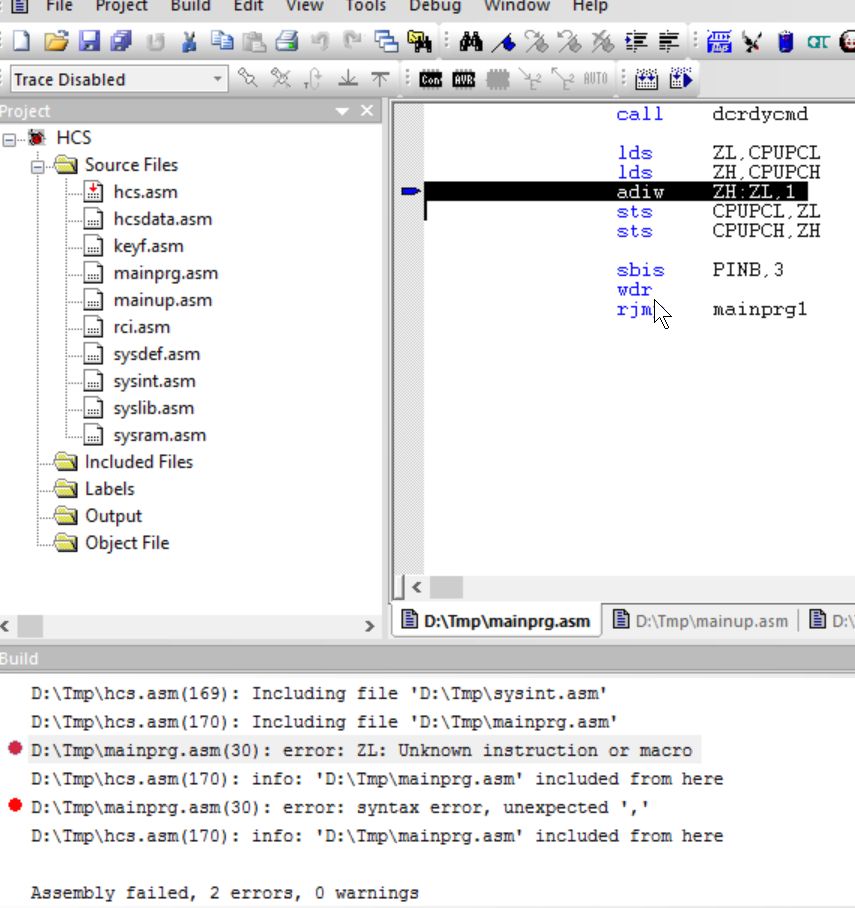Open the Find dialog with binoculars icon
The width and height of the screenshot is (855, 908).
point(472,42)
